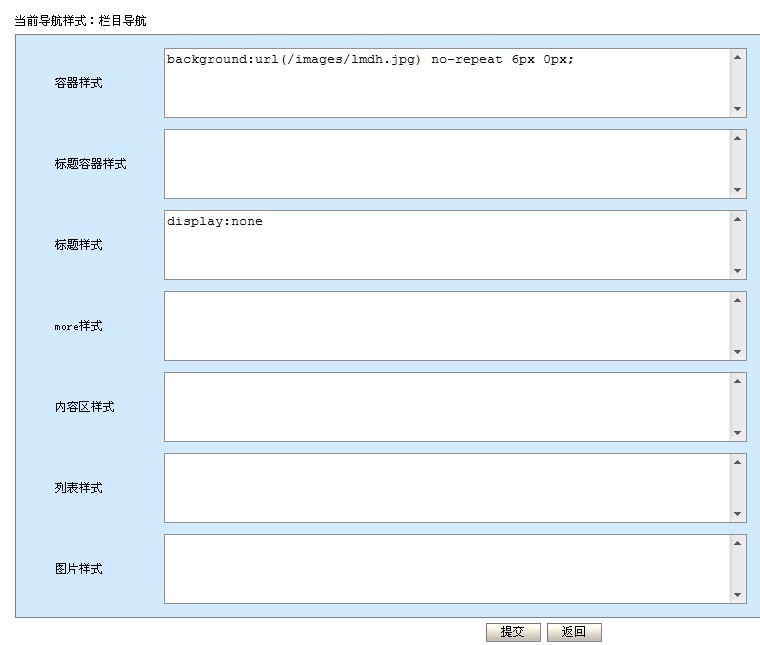Click the 返回 back button

click(x=574, y=632)
